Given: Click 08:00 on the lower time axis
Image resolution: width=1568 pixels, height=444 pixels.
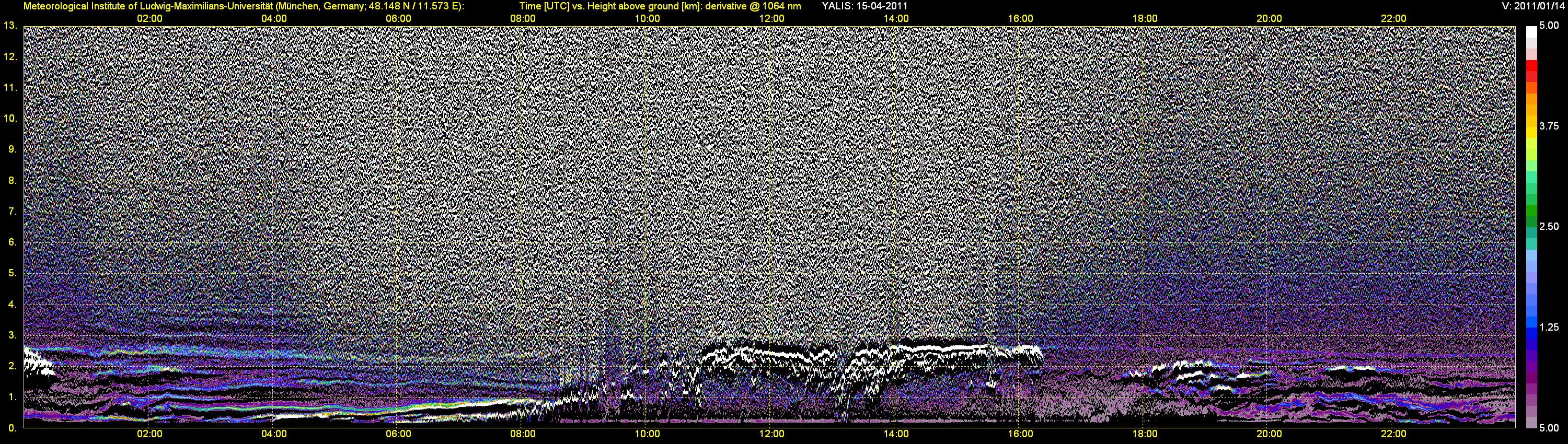Looking at the screenshot, I should coord(523,434).
